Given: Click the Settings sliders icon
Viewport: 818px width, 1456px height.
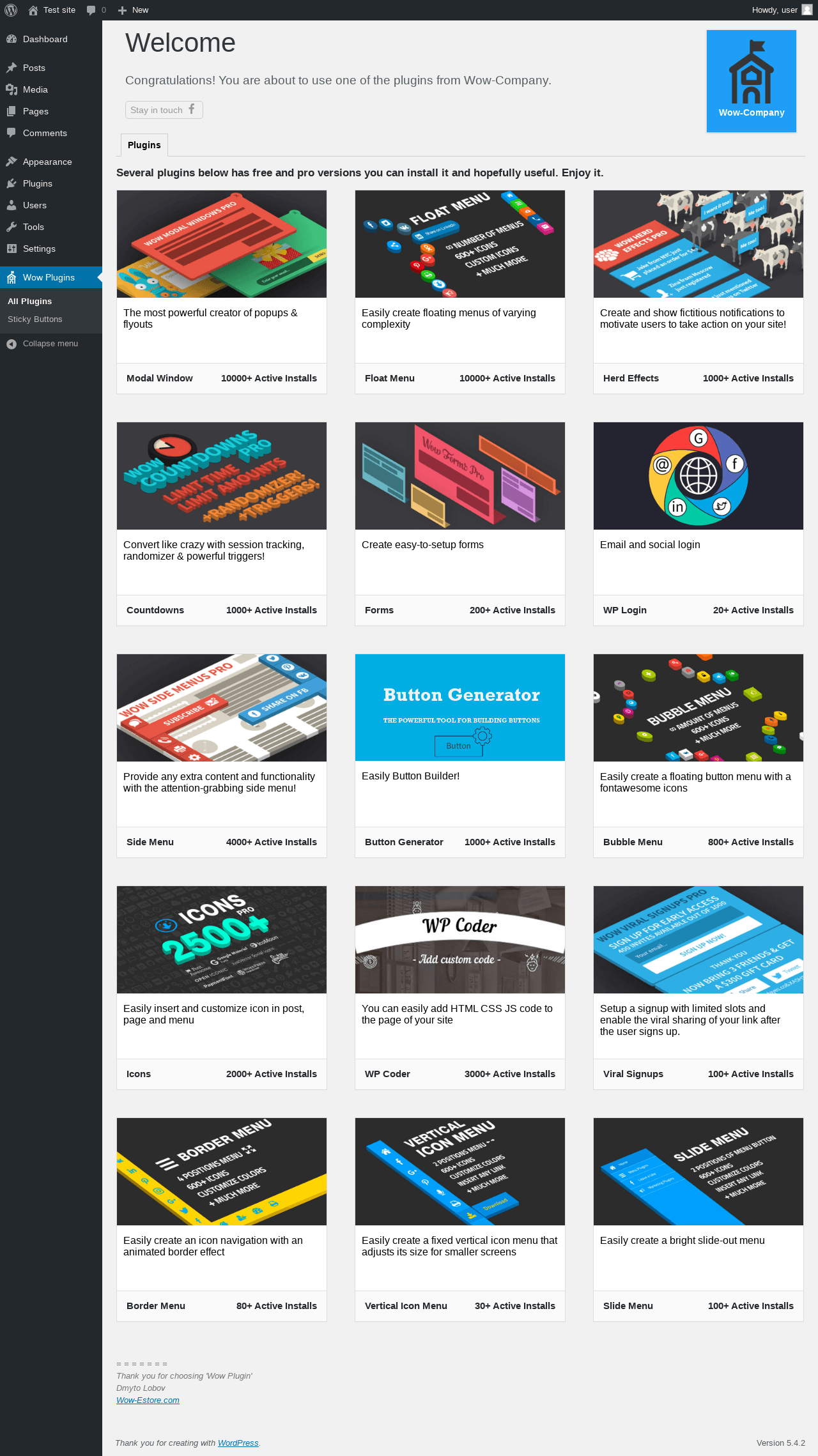Looking at the screenshot, I should click(12, 249).
